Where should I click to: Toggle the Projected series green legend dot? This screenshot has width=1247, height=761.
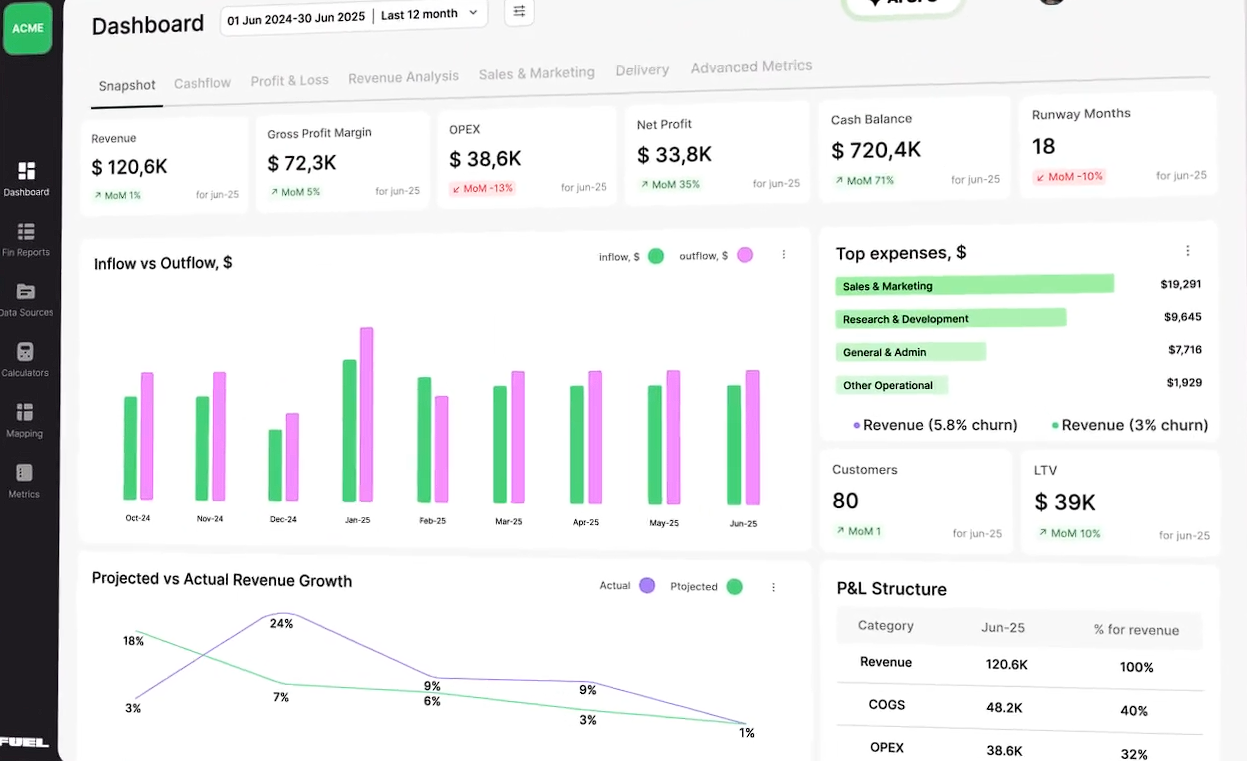point(735,587)
